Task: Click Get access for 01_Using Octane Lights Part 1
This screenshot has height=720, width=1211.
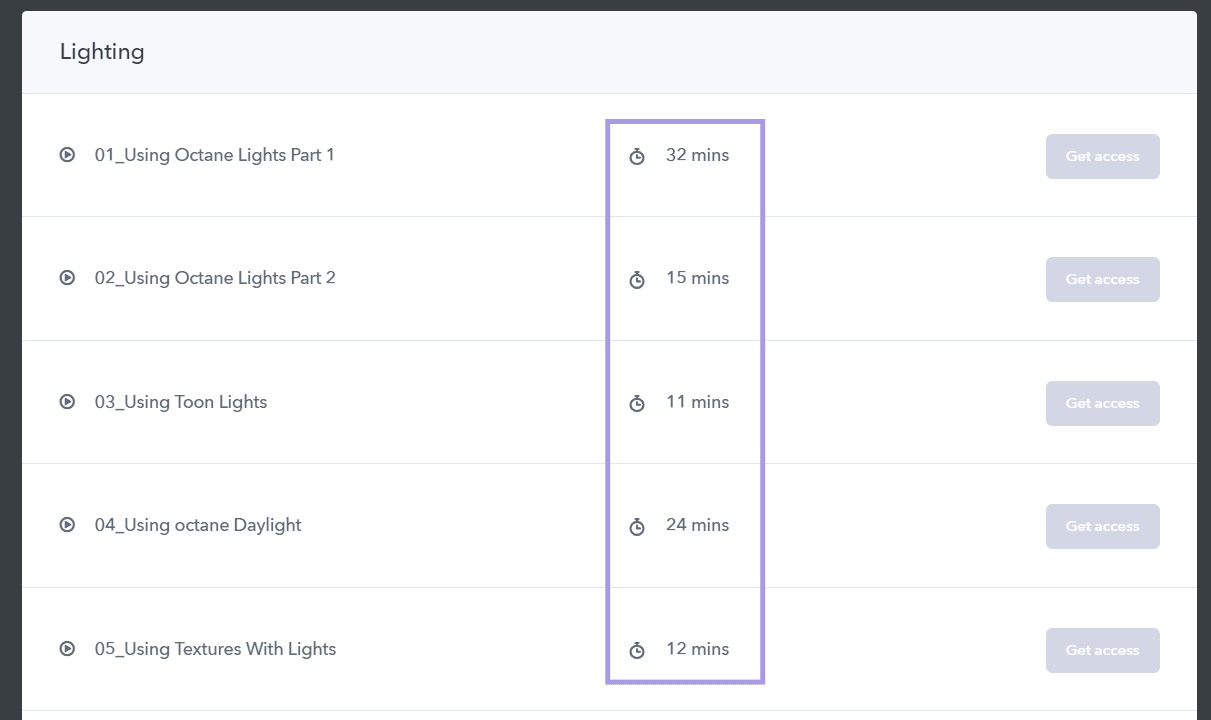Action: 1102,156
